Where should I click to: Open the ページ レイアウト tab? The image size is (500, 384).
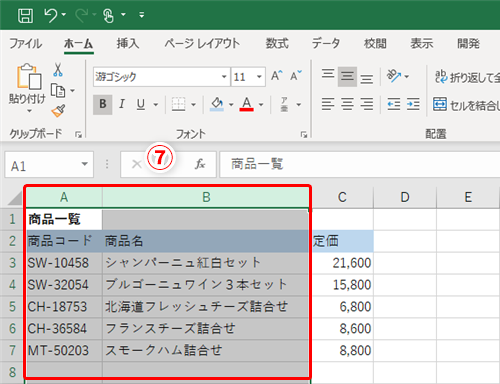point(202,44)
